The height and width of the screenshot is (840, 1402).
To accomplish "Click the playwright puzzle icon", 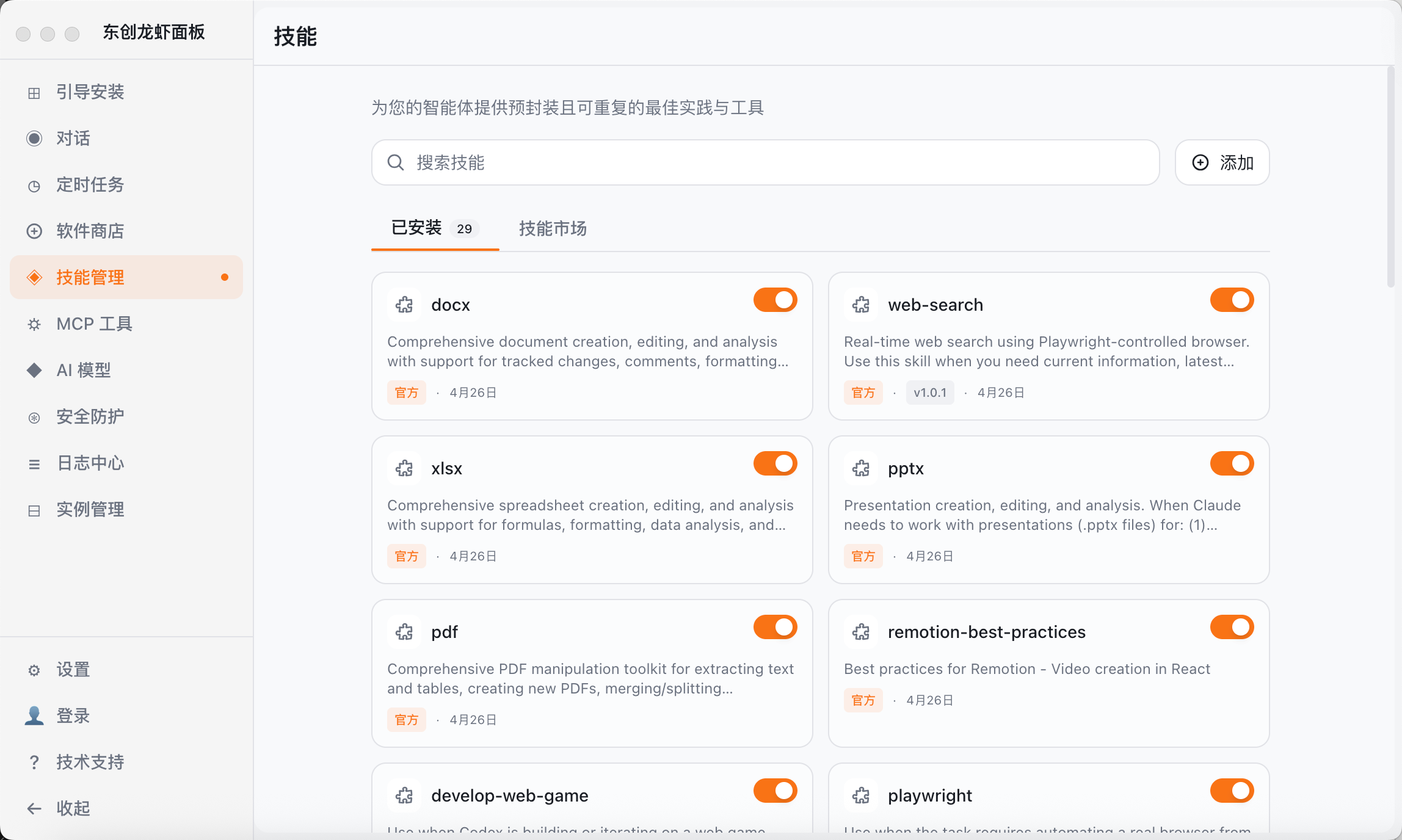I will pos(861,795).
